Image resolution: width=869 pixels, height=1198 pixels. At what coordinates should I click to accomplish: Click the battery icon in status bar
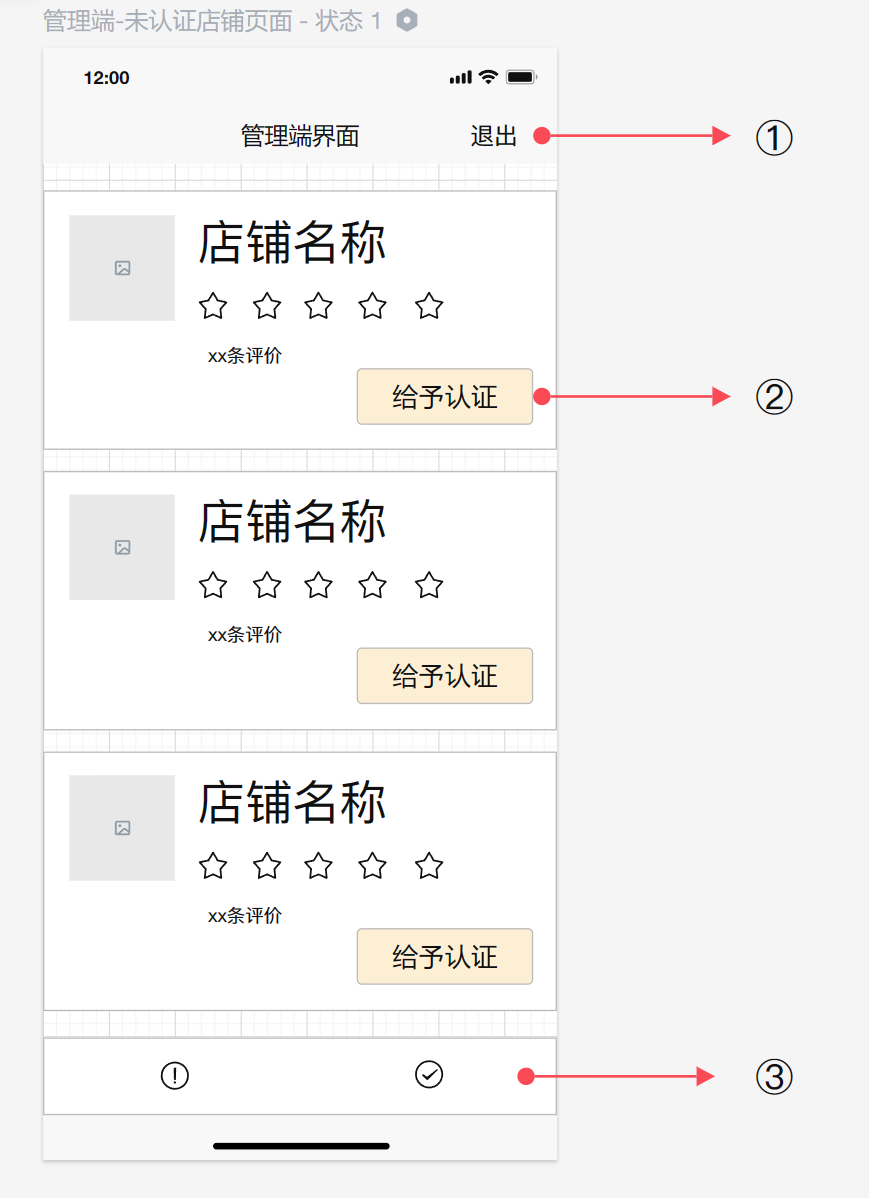tap(521, 76)
